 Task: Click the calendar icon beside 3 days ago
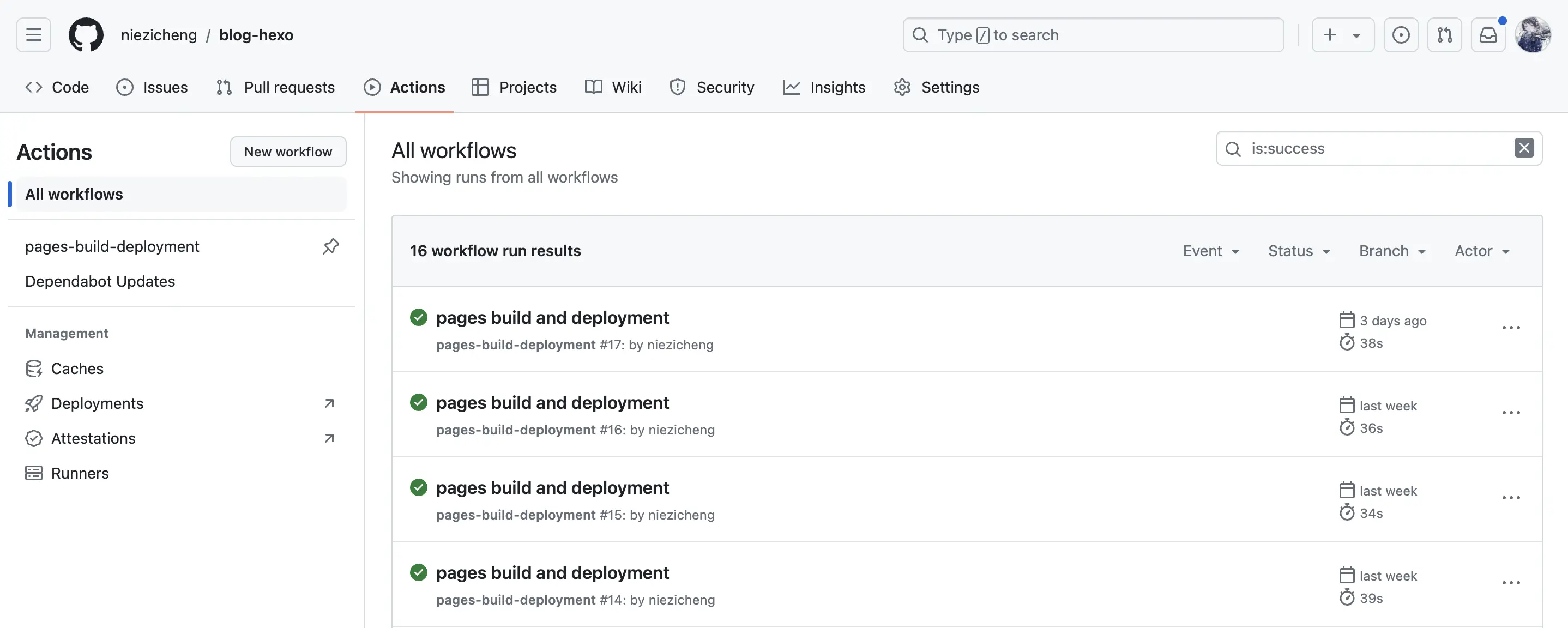pyautogui.click(x=1347, y=320)
